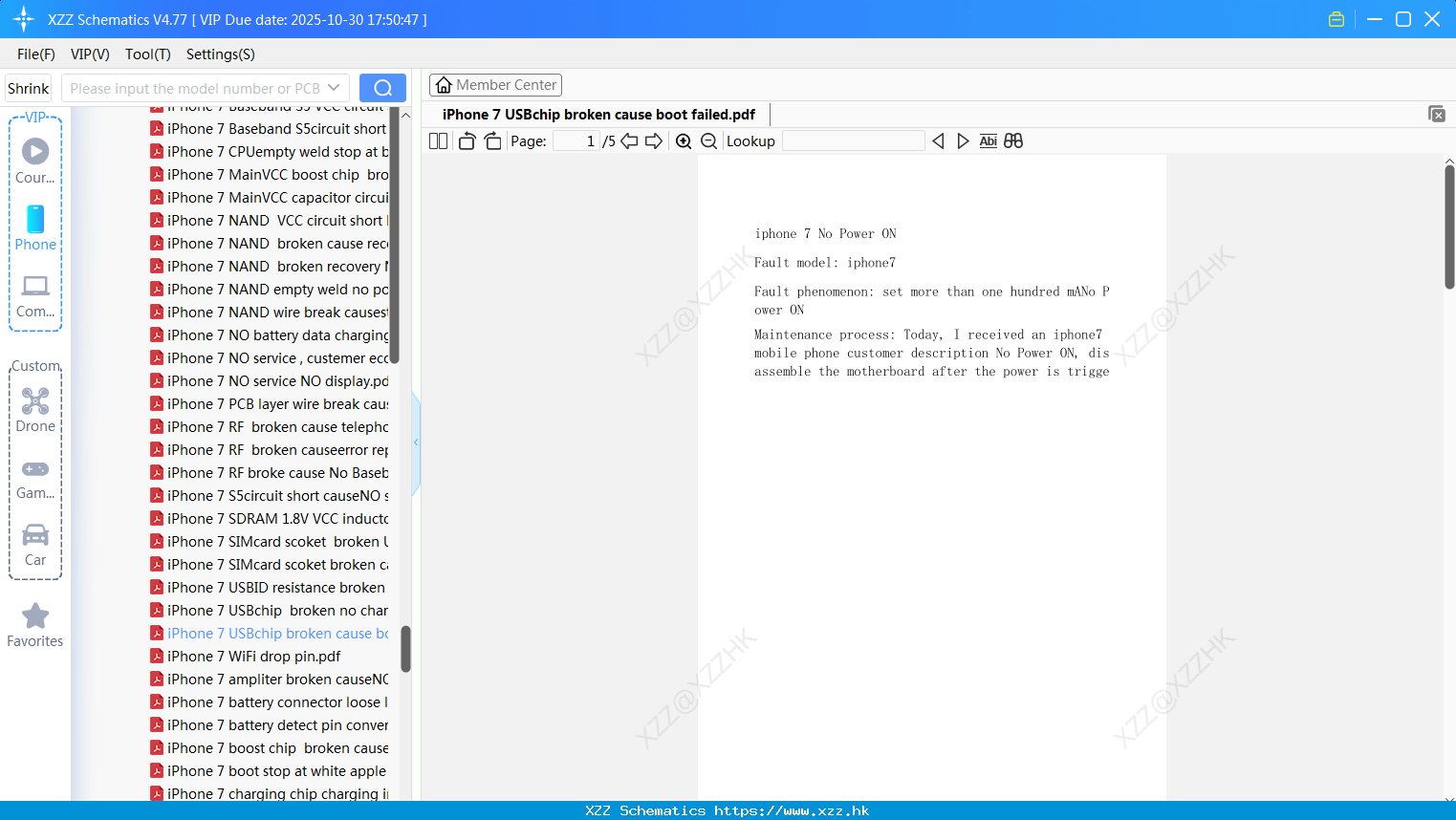
Task: Open the VIP(V) menu
Action: [90, 54]
